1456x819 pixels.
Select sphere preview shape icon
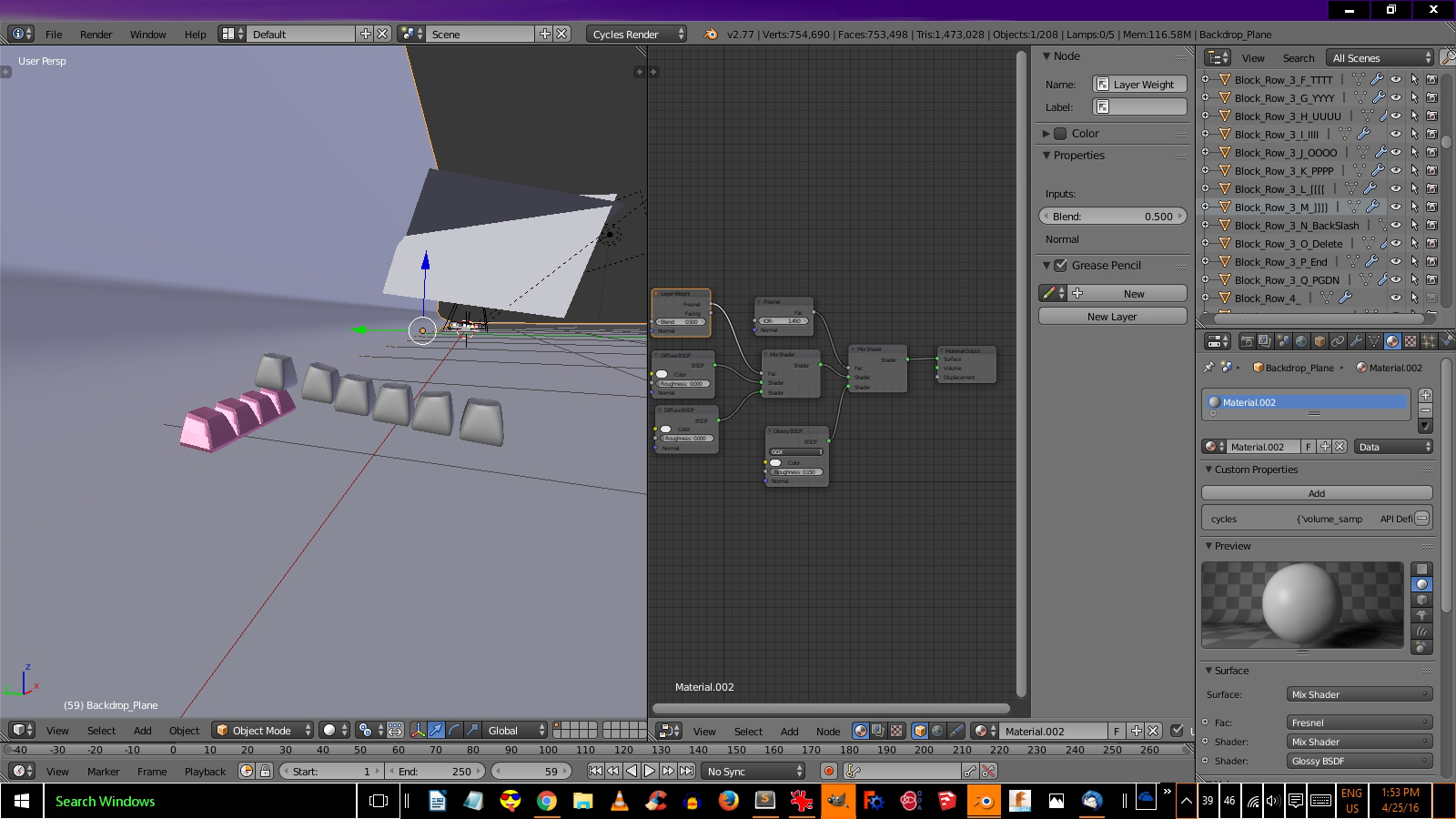1421,584
